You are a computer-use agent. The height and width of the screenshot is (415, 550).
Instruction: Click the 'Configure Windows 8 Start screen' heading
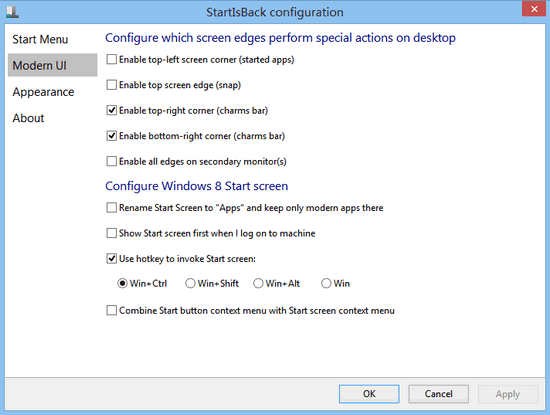point(196,186)
